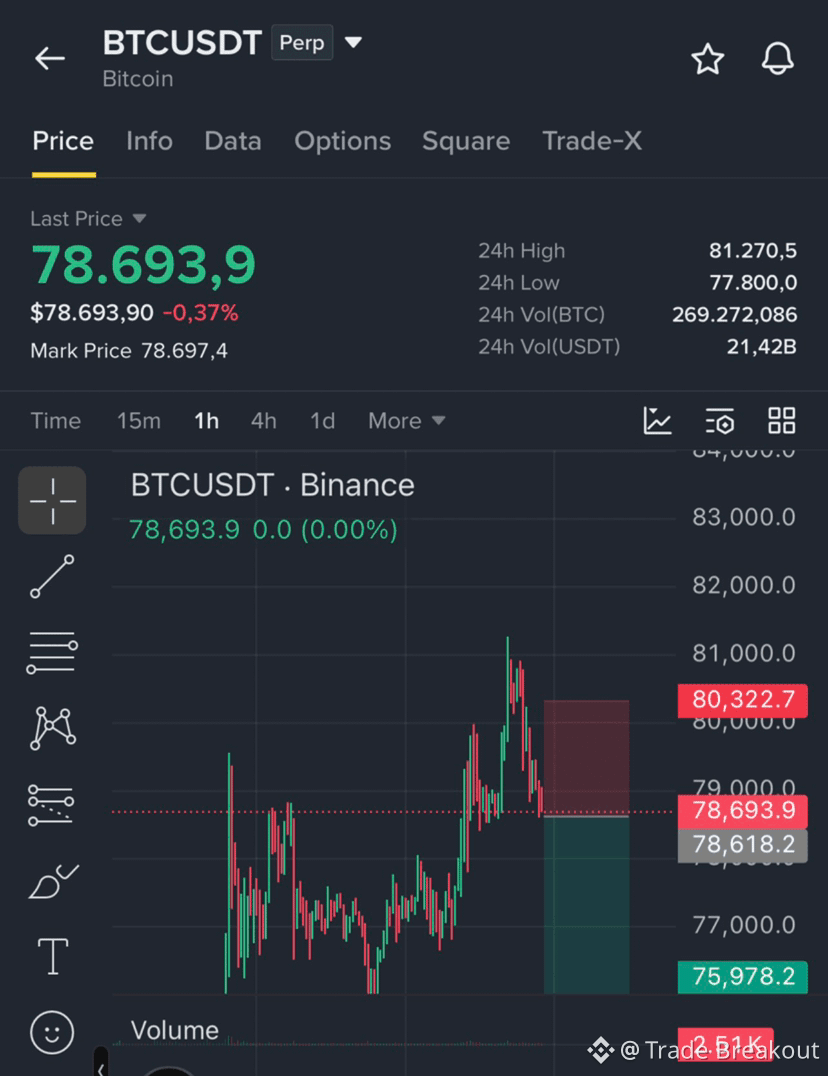The width and height of the screenshot is (828, 1076).
Task: Open the Last Price dropdown
Action: pyautogui.click(x=88, y=219)
